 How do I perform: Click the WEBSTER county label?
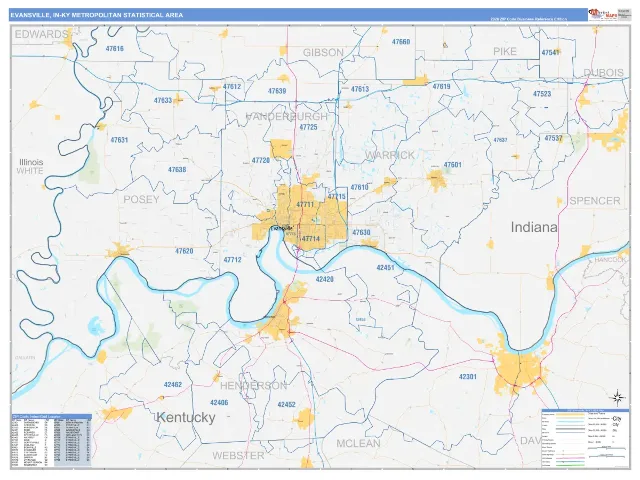238,456
